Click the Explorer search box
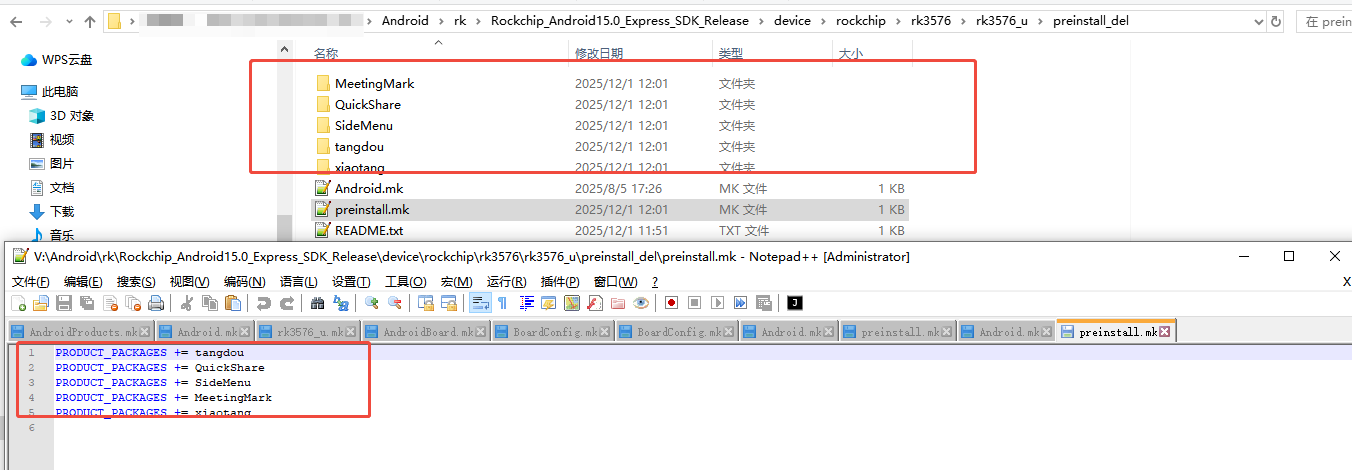Viewport: 1352px width, 470px height. (x=1324, y=21)
